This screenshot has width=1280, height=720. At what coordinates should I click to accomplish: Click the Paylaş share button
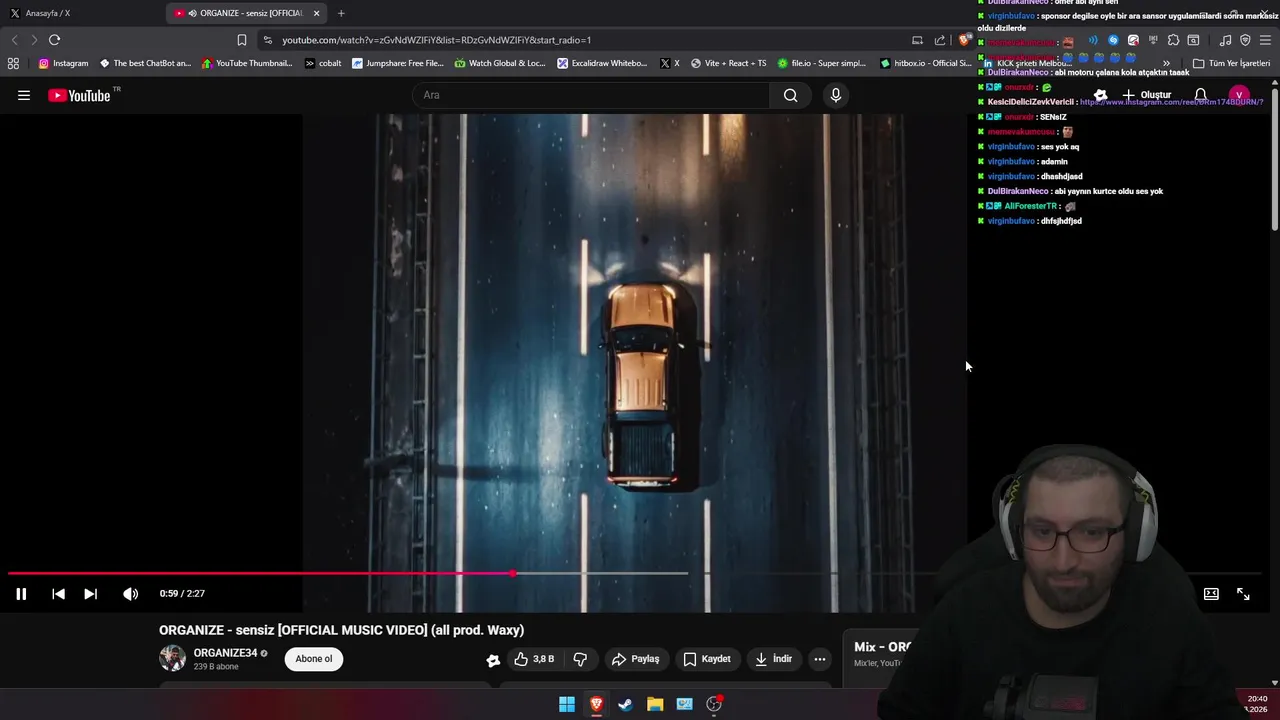coord(635,659)
